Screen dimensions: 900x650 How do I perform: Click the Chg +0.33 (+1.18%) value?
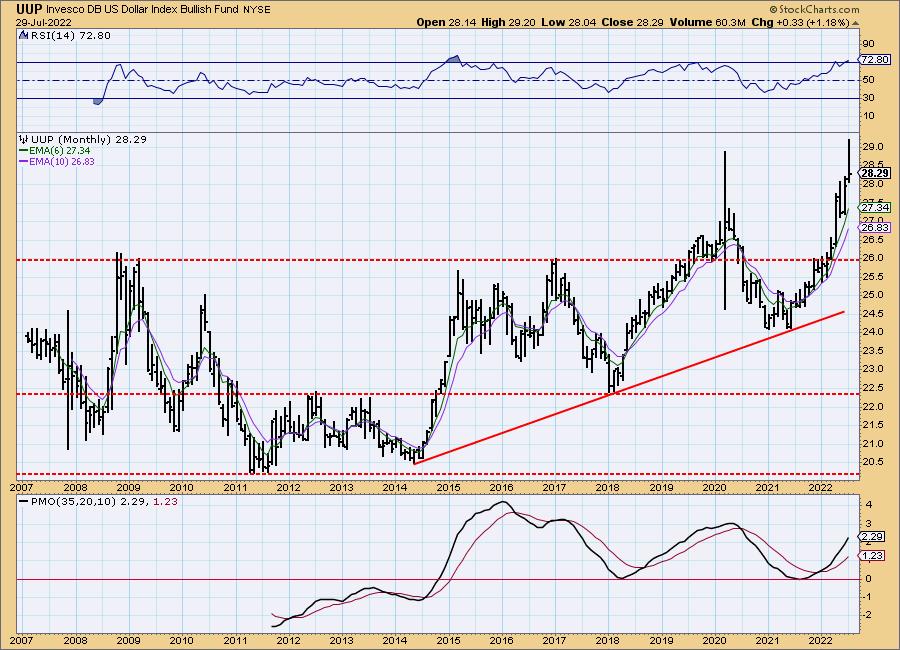800,22
